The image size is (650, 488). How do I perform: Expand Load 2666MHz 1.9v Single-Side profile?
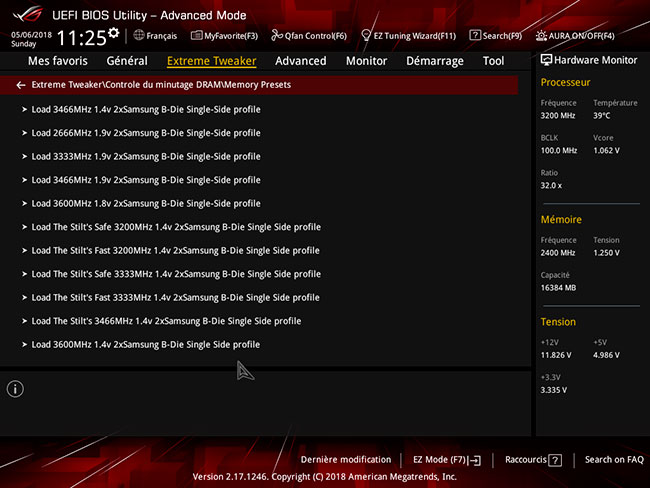tap(145, 133)
